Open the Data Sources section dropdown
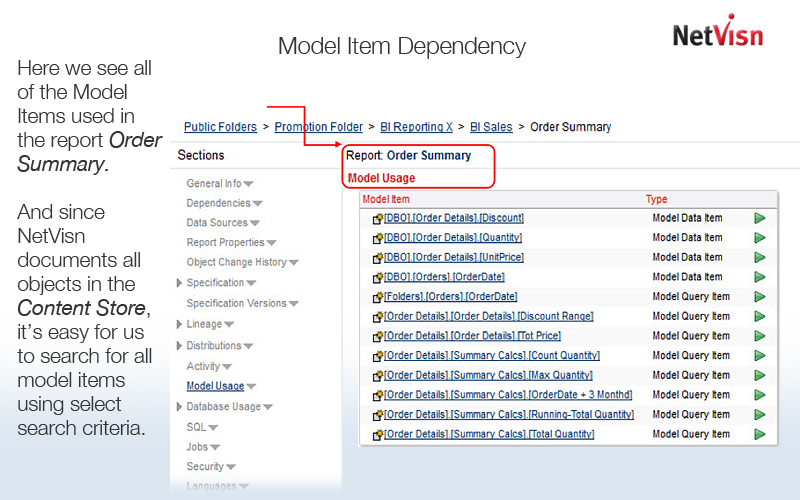The width and height of the screenshot is (800, 500). 218,223
